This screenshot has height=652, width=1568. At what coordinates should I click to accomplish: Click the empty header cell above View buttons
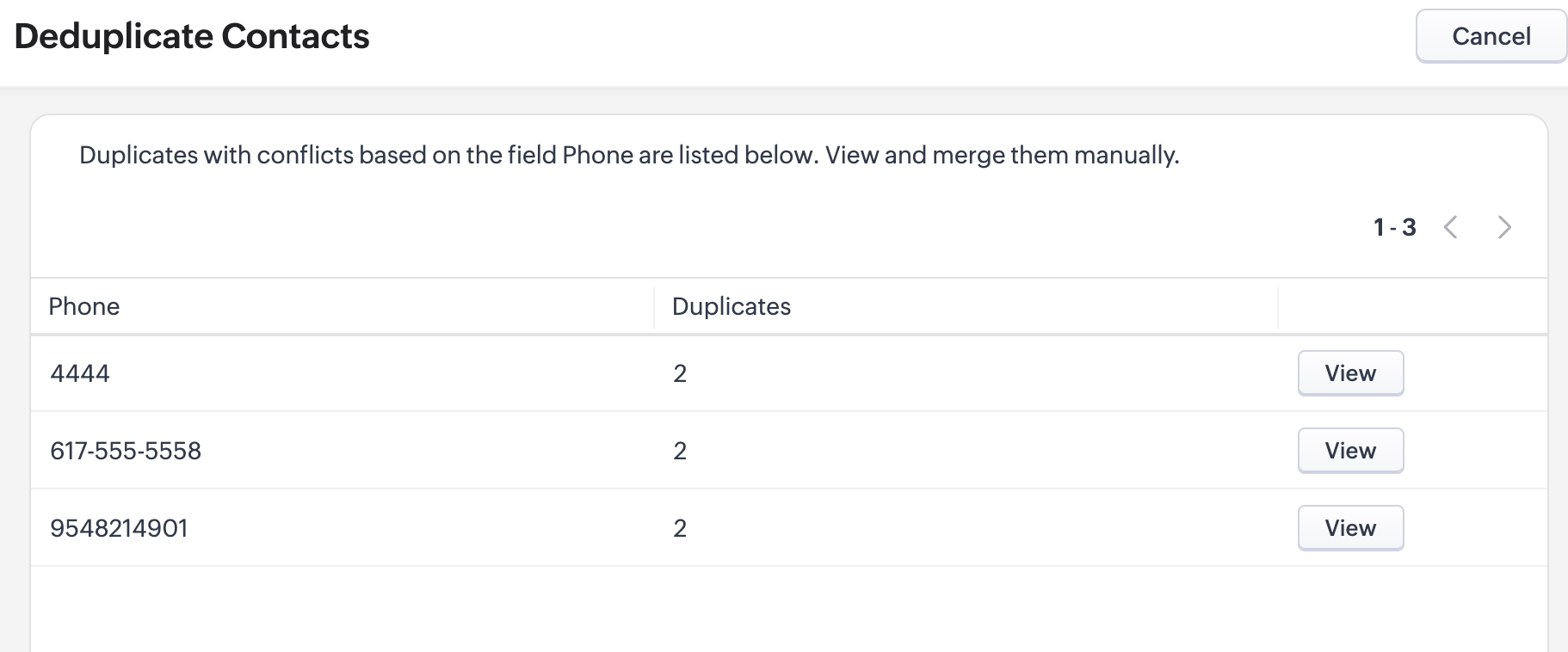[1411, 307]
